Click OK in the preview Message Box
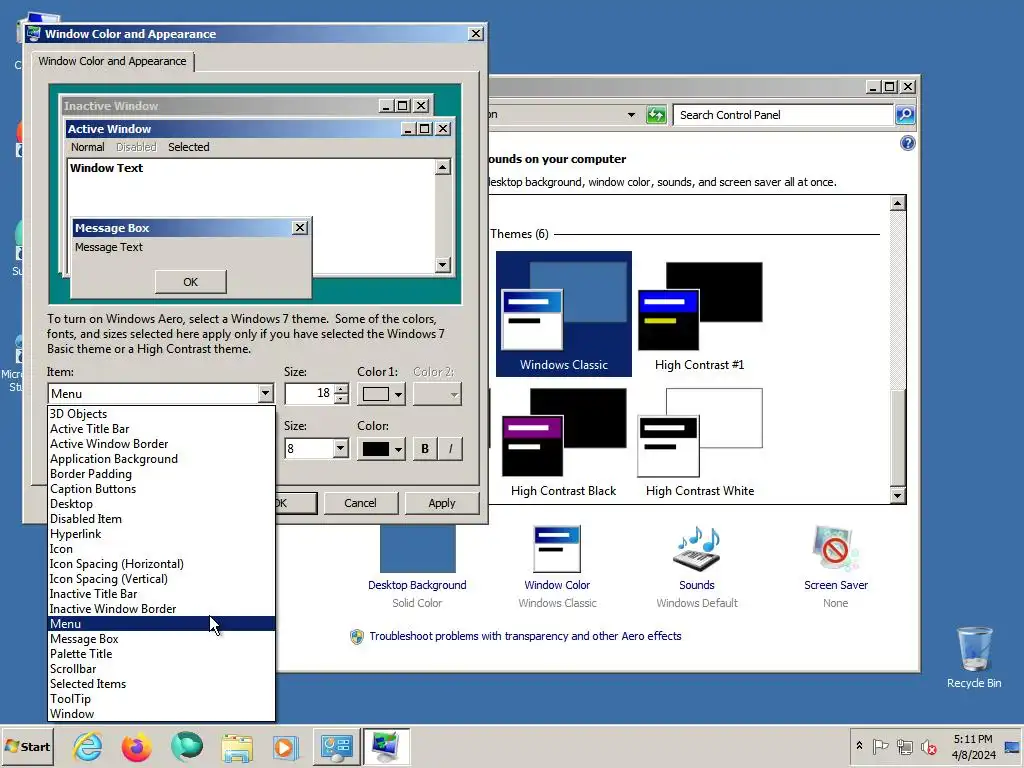 pos(191,282)
